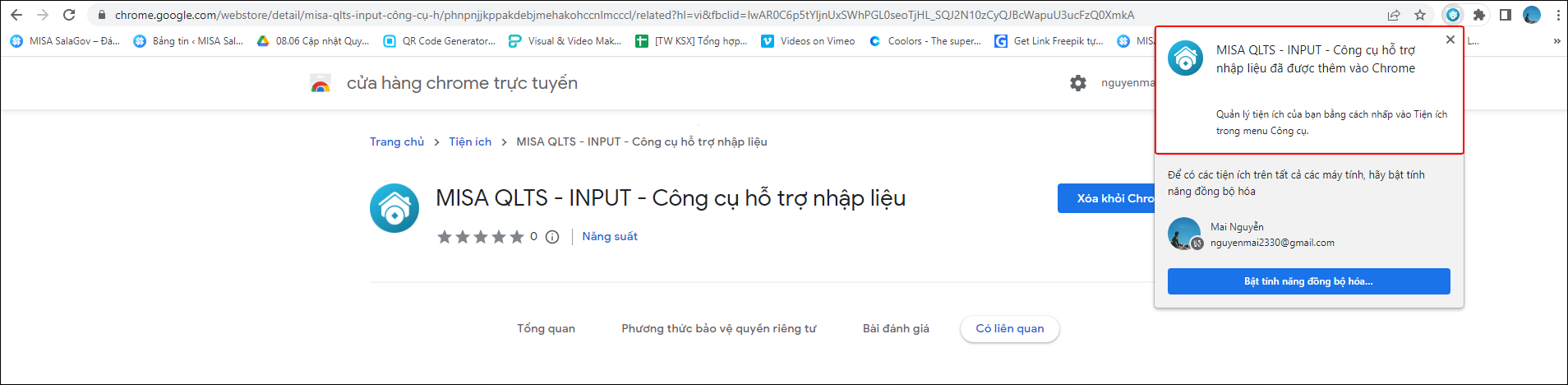The width and height of the screenshot is (1568, 385).
Task: Open Chrome's three-dot menu
Action: [1558, 15]
